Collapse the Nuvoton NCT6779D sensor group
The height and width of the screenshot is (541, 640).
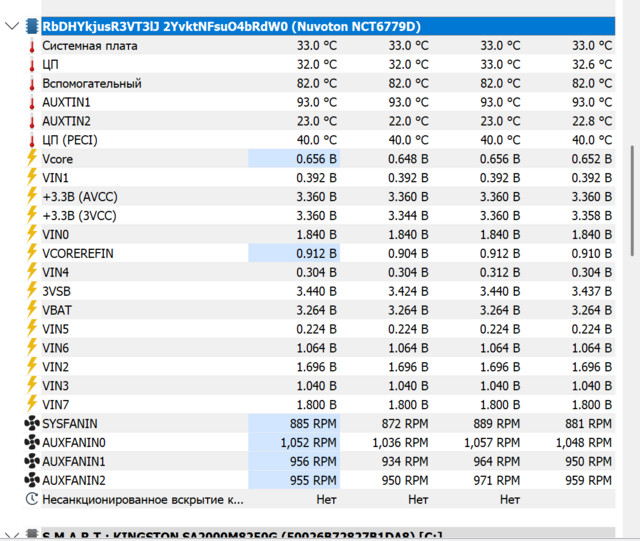[11, 26]
